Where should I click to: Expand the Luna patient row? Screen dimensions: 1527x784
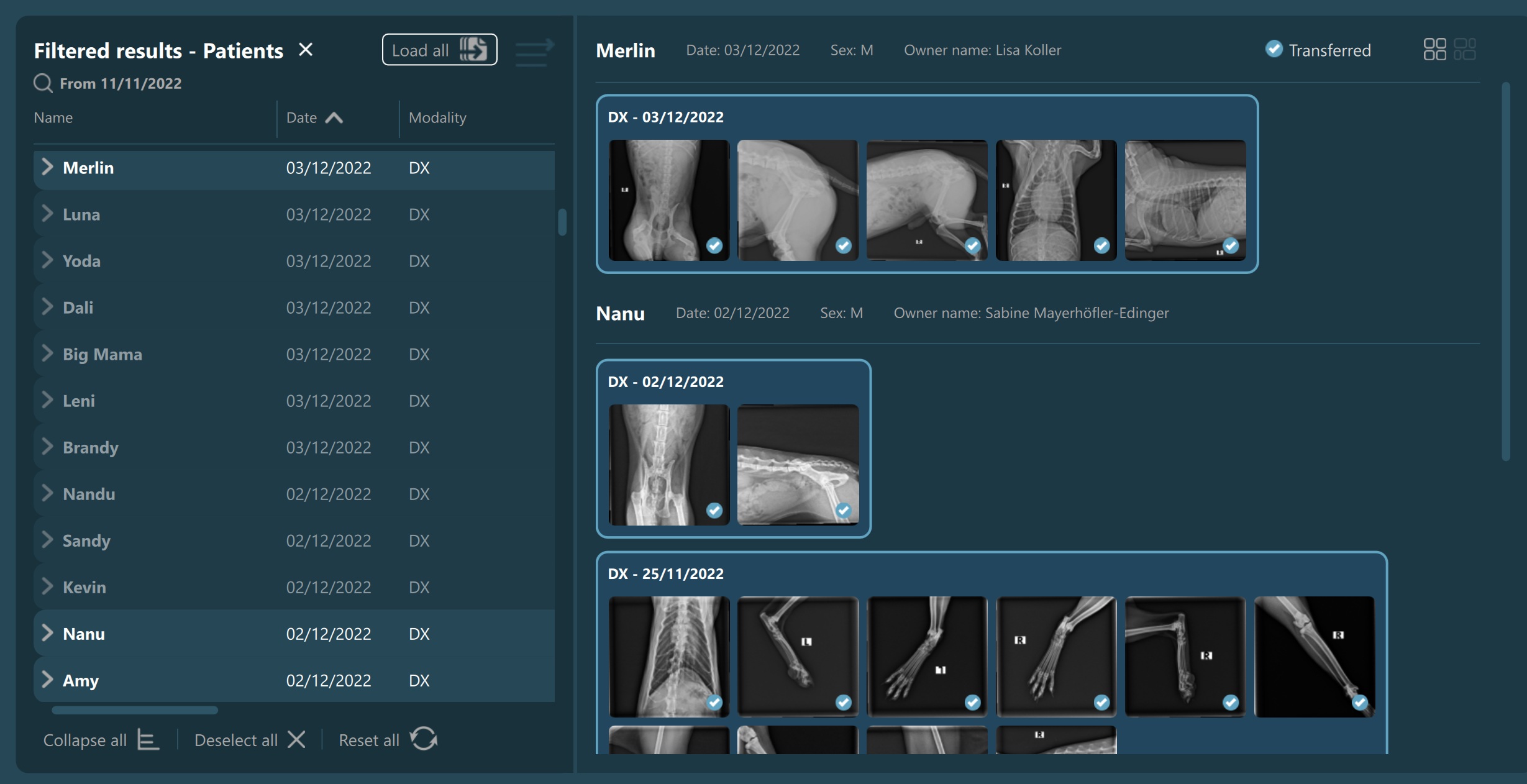(47, 214)
